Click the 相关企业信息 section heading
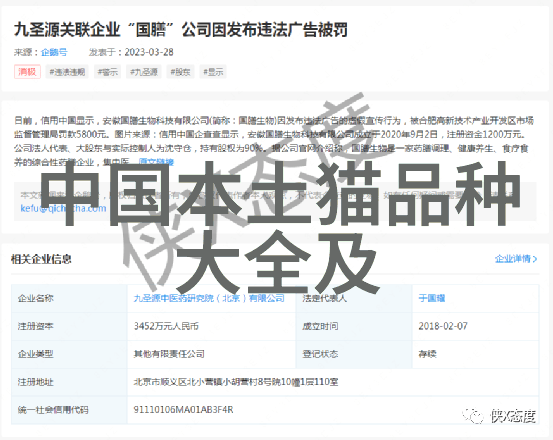Image resolution: width=553 pixels, height=440 pixels. (41, 259)
